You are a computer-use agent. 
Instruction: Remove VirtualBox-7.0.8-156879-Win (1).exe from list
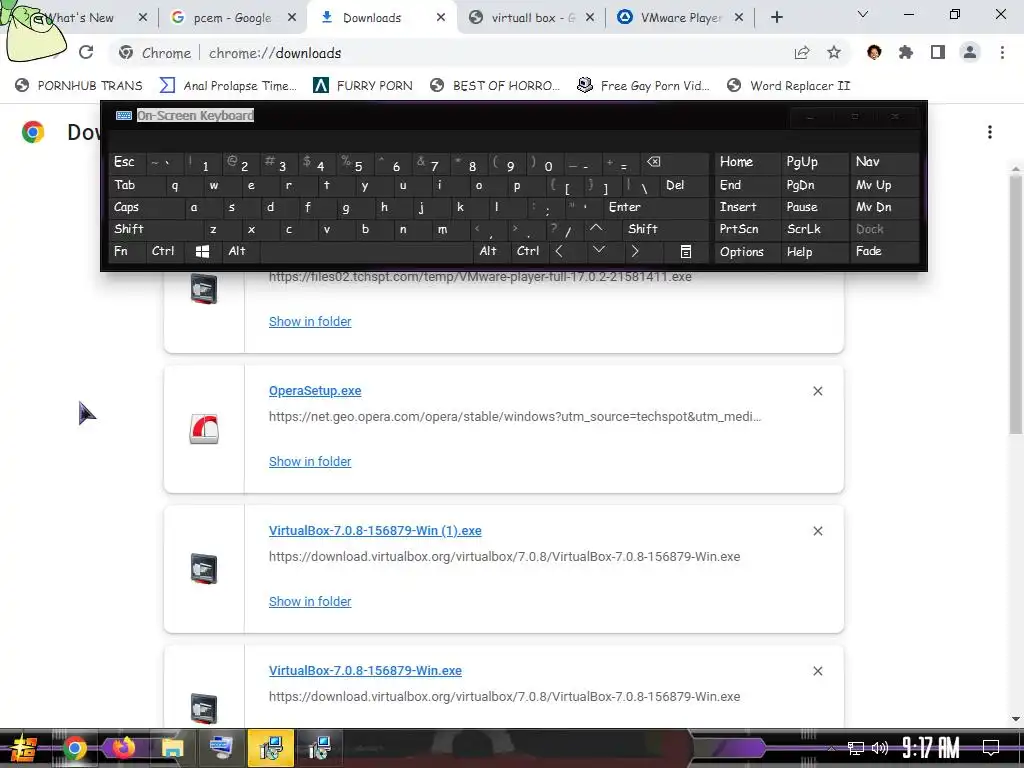click(818, 531)
